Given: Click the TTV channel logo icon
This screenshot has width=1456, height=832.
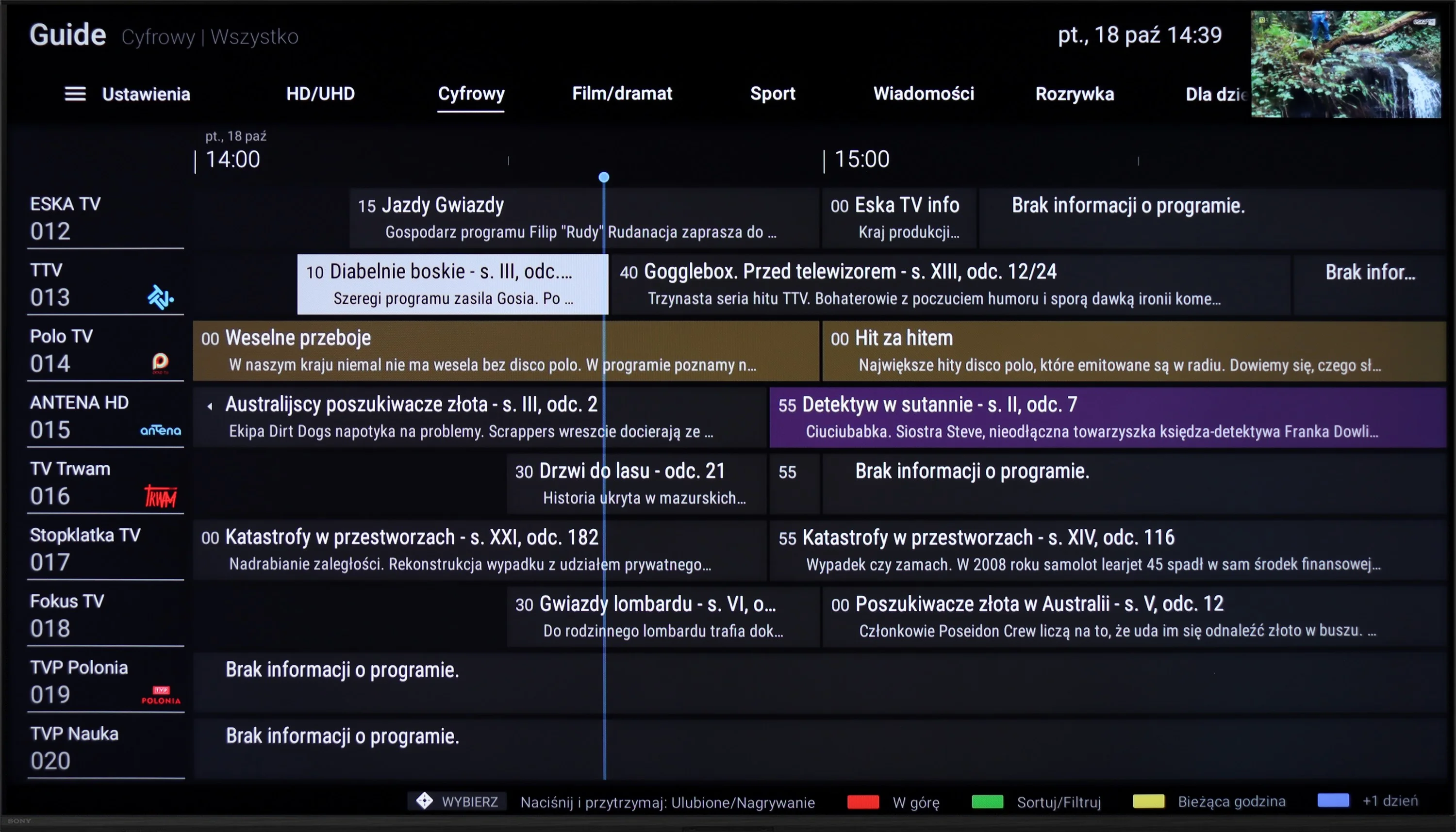Looking at the screenshot, I should click(x=161, y=297).
